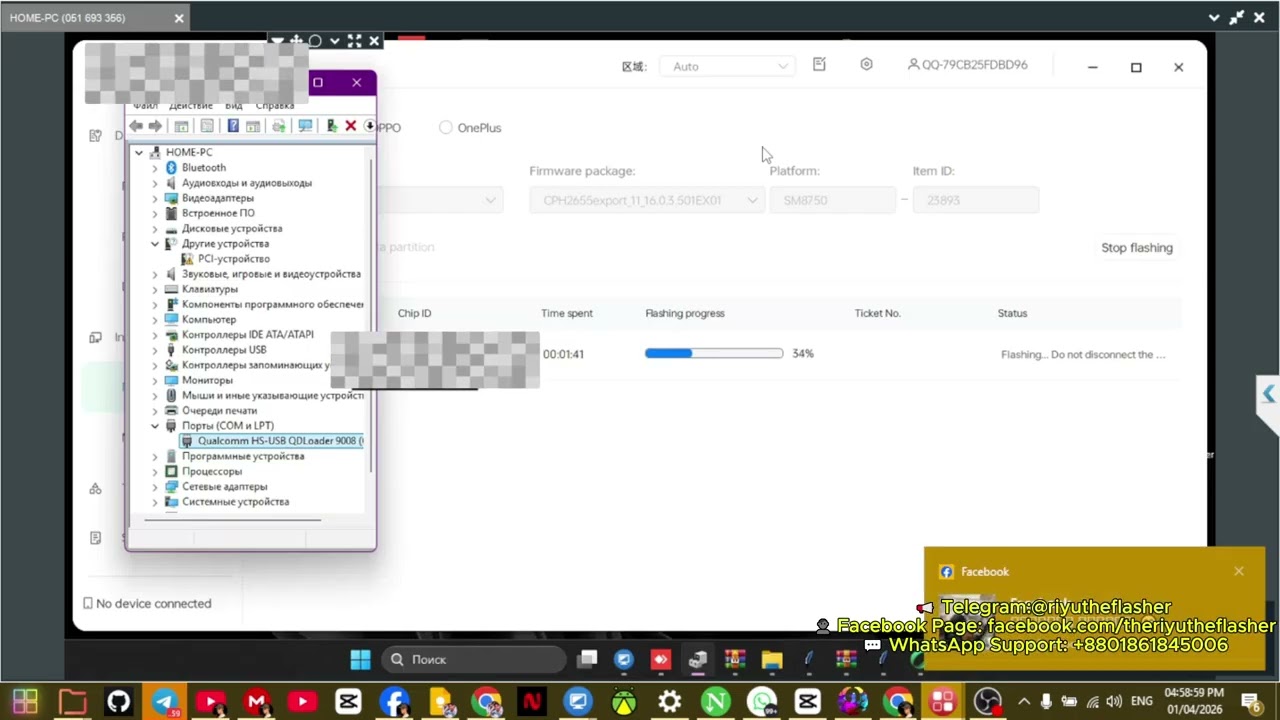Open Netflix from the taskbar

[x=532, y=702]
